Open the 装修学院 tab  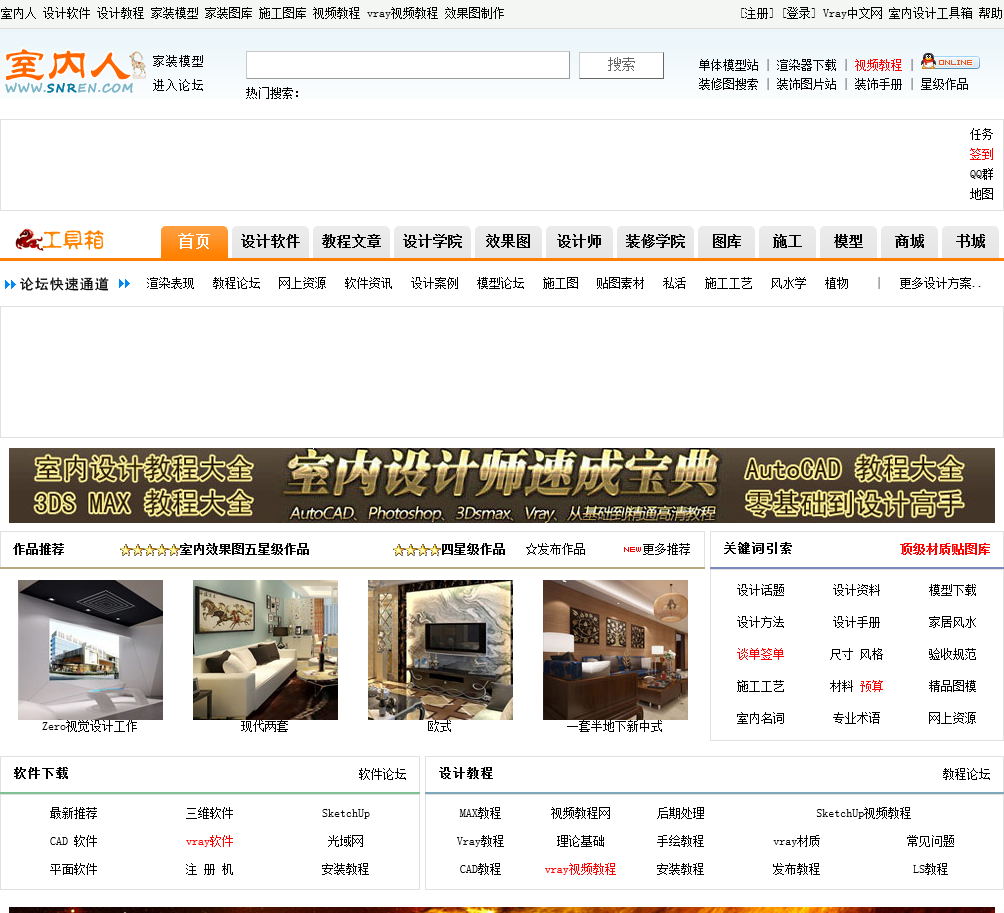[x=655, y=241]
